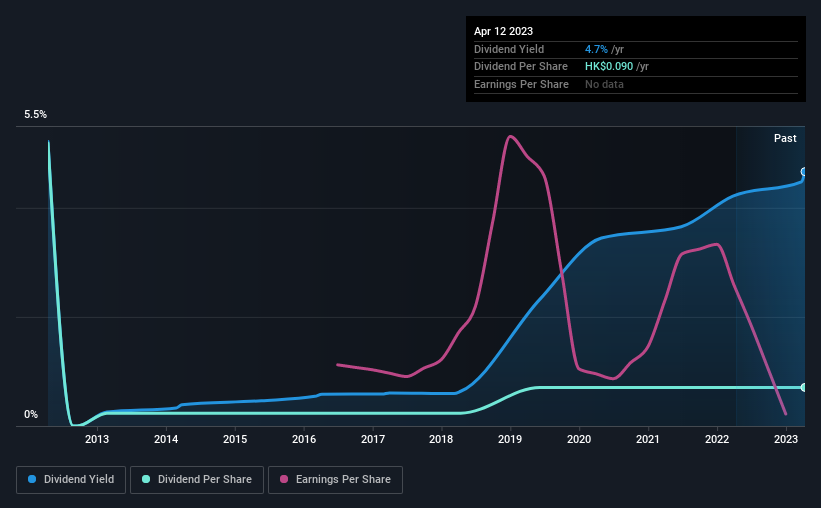This screenshot has height=508, width=821.
Task: Click the pink Earnings Per Share legend dot
Action: [x=284, y=479]
